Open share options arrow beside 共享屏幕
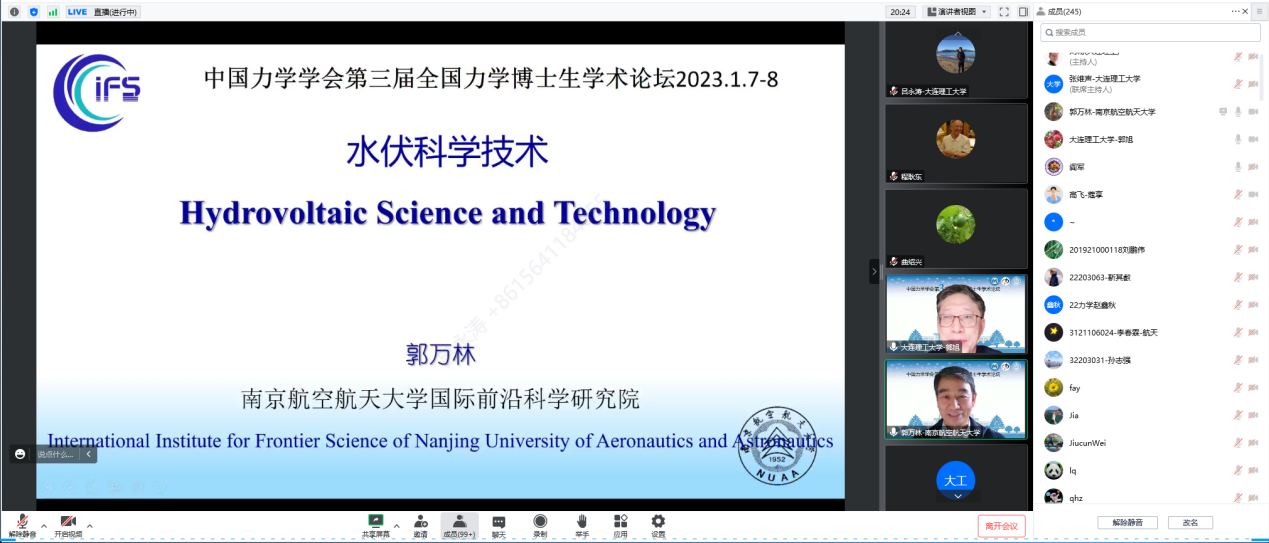The height and width of the screenshot is (543, 1269). coord(396,525)
